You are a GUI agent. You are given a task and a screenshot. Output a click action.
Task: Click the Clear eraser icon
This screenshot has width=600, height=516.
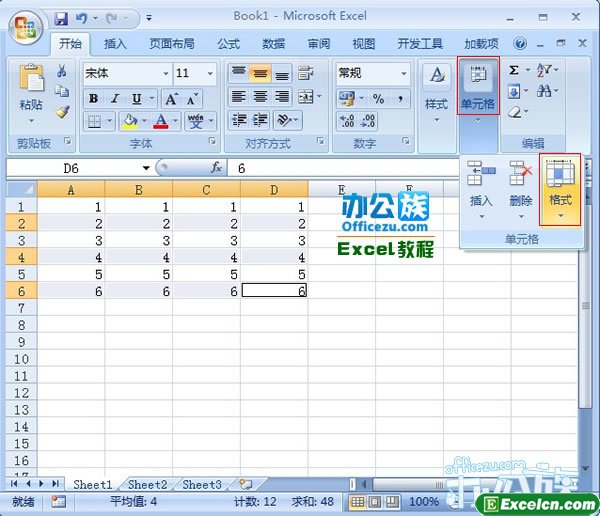point(515,112)
